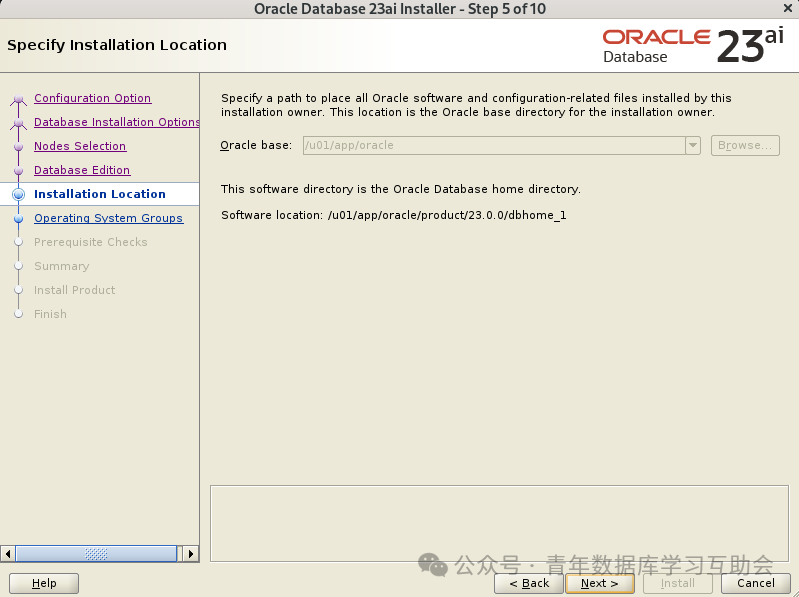The image size is (799, 597).
Task: Cancel the Oracle installation
Action: coord(756,583)
